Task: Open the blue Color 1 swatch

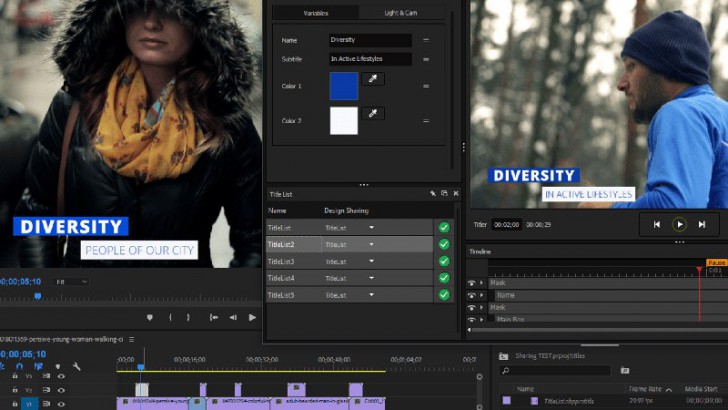Action: 343,87
